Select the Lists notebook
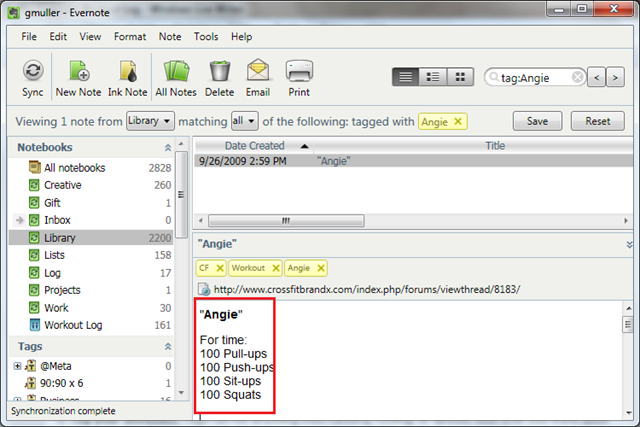Image resolution: width=640 pixels, height=427 pixels. click(91, 255)
